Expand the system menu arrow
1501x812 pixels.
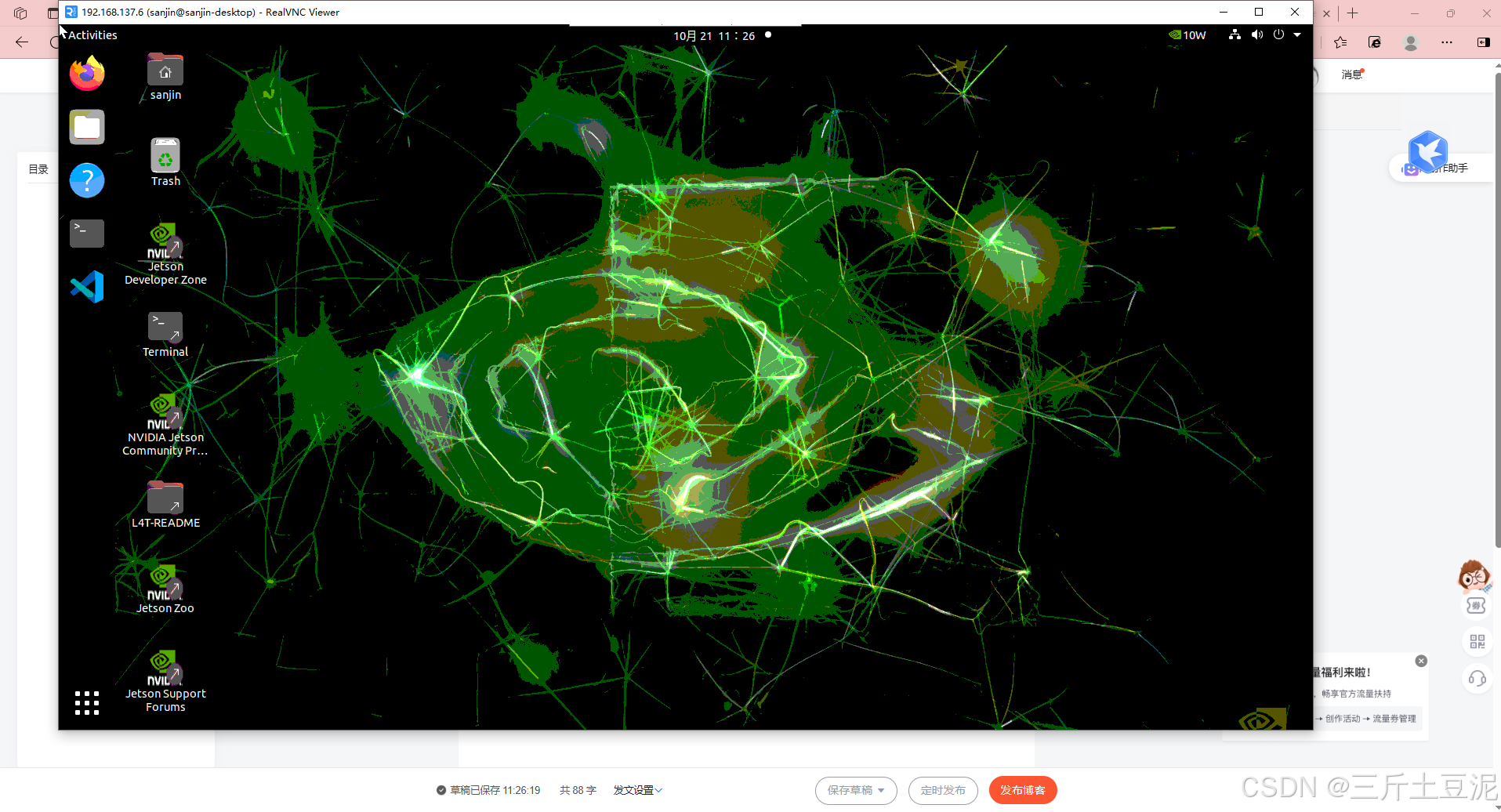tap(1297, 34)
